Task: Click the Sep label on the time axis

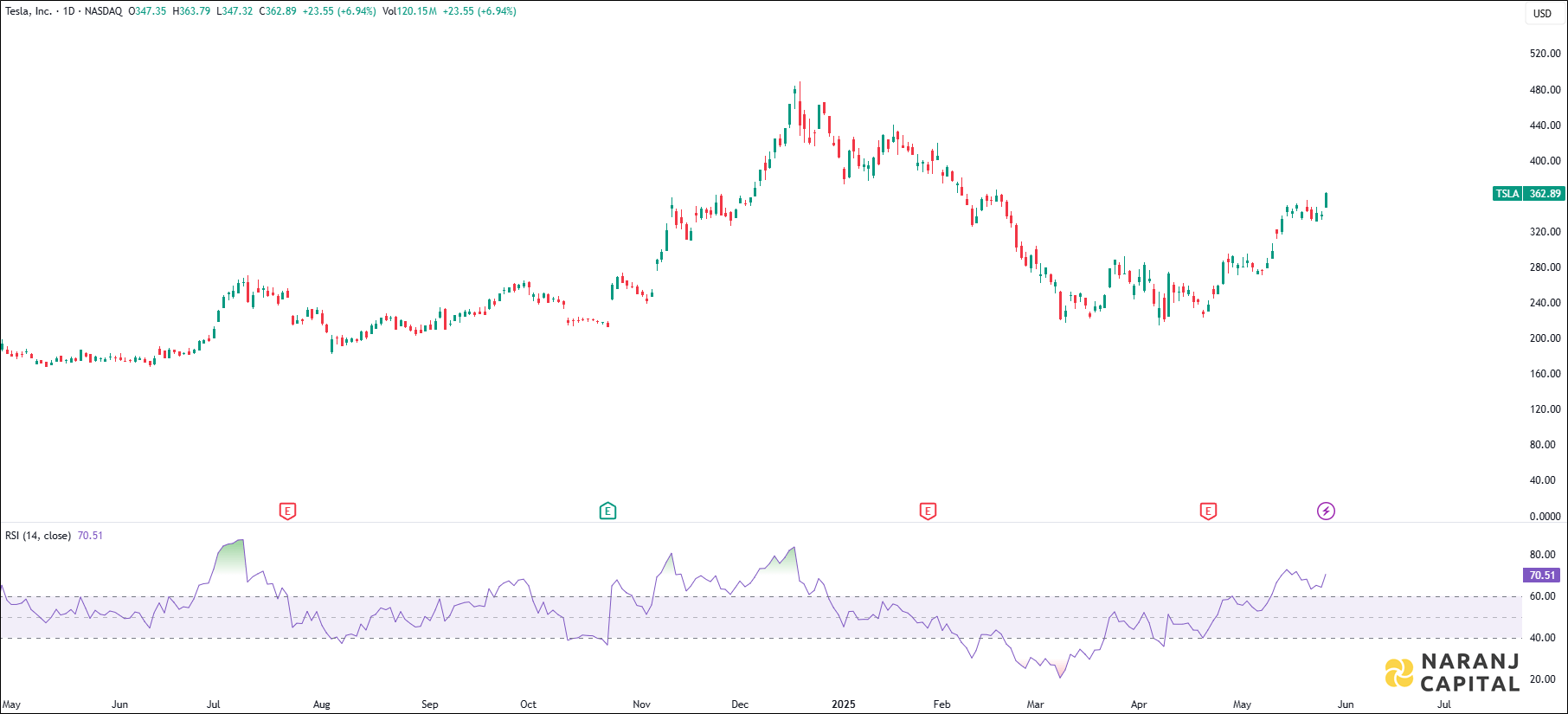Action: pos(429,704)
